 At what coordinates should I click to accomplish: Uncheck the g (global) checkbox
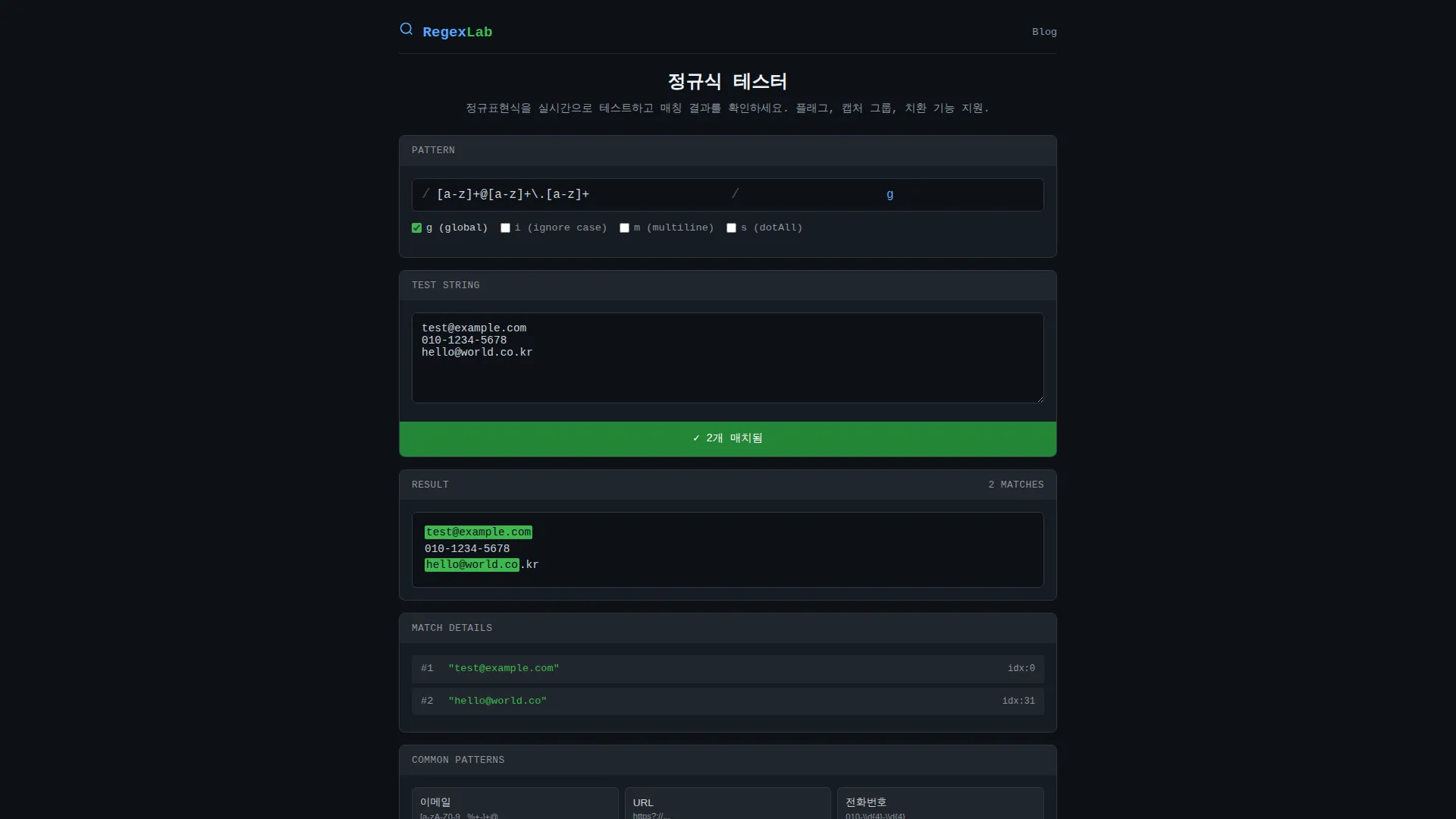(x=417, y=228)
